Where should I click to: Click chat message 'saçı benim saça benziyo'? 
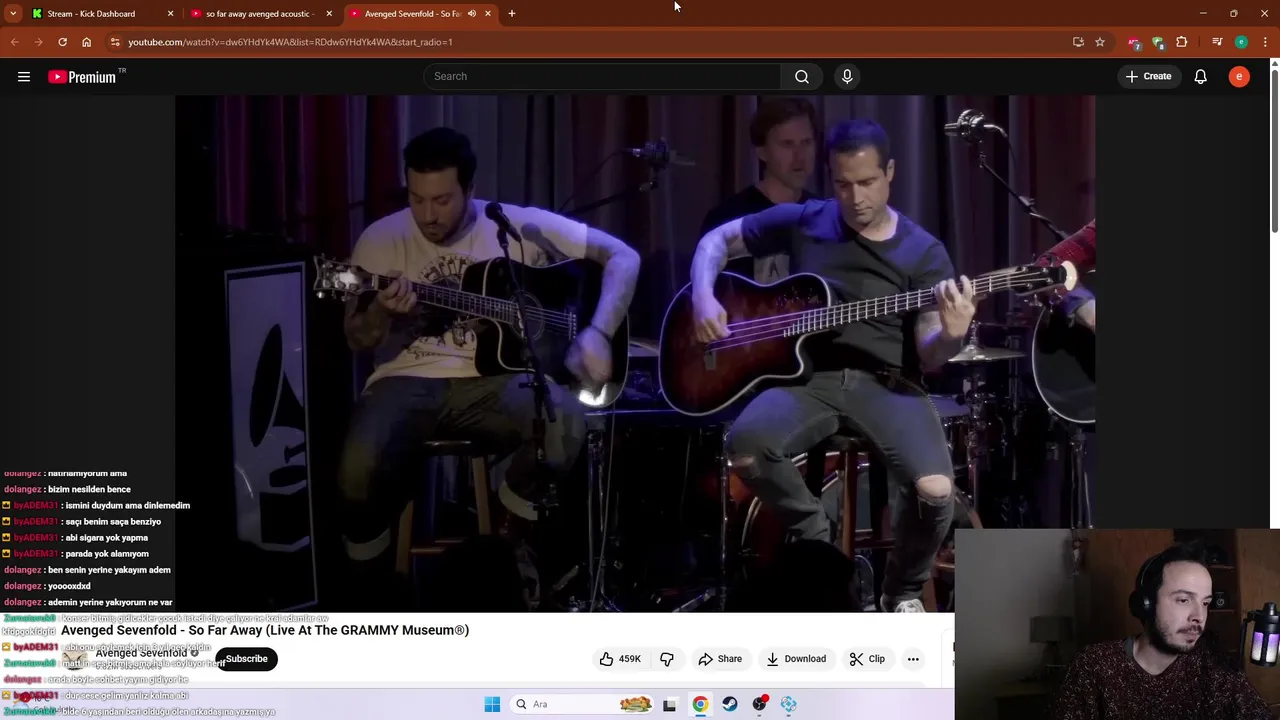point(113,521)
